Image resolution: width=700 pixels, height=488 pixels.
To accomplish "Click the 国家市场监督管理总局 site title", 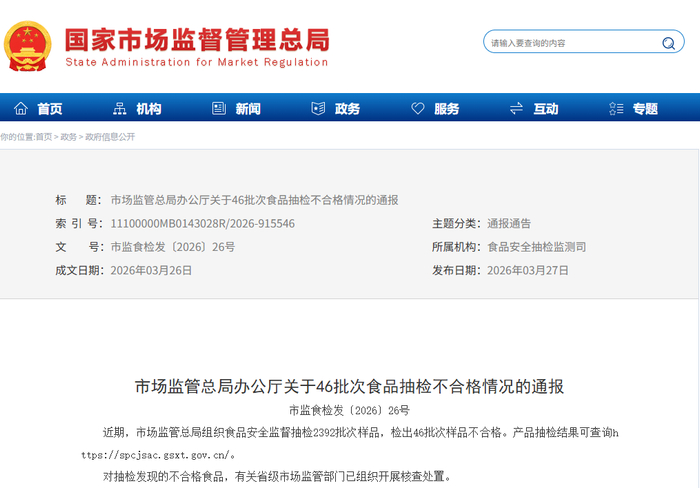I will (197, 40).
